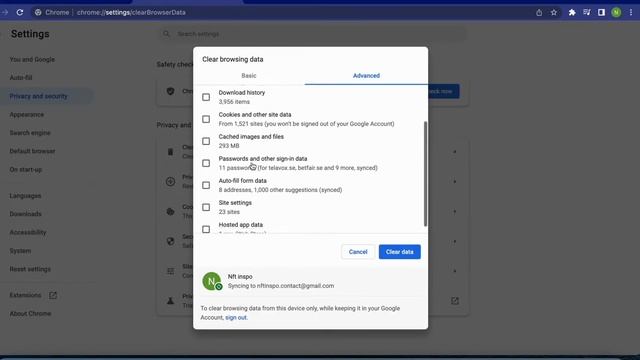The height and width of the screenshot is (360, 640).
Task: Bookmark this page with the star icon
Action: [553, 13]
